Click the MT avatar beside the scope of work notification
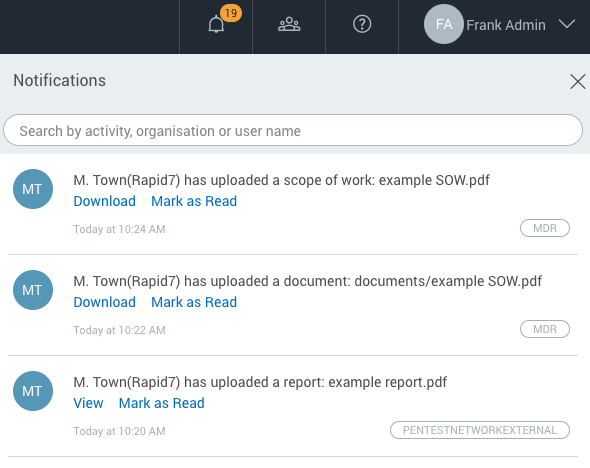Screen dimensions: 590x468 tap(33, 189)
